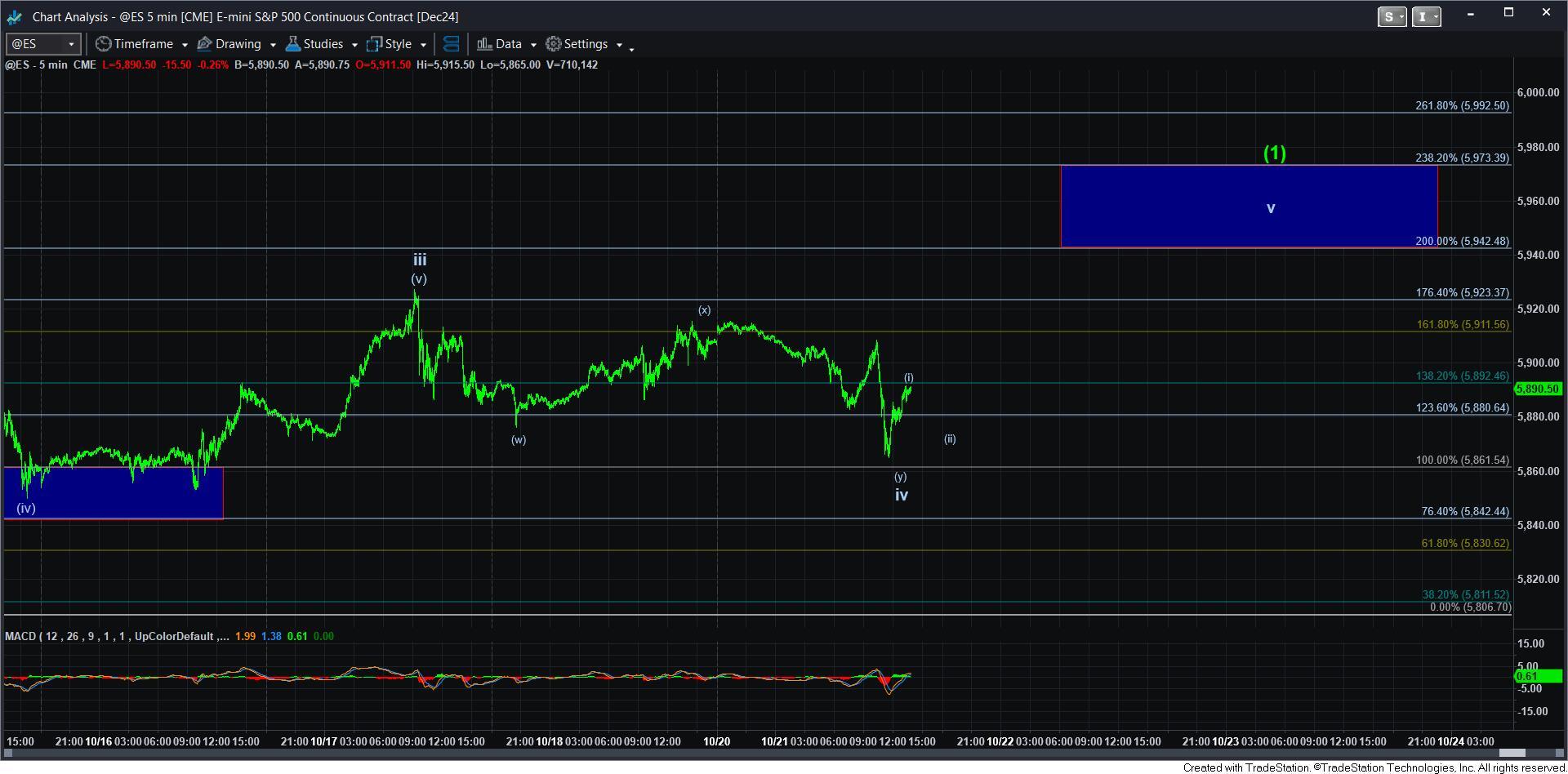Open the Drawing tools menu button
Viewport: 1568px width, 774px height.
pyautogui.click(x=229, y=44)
